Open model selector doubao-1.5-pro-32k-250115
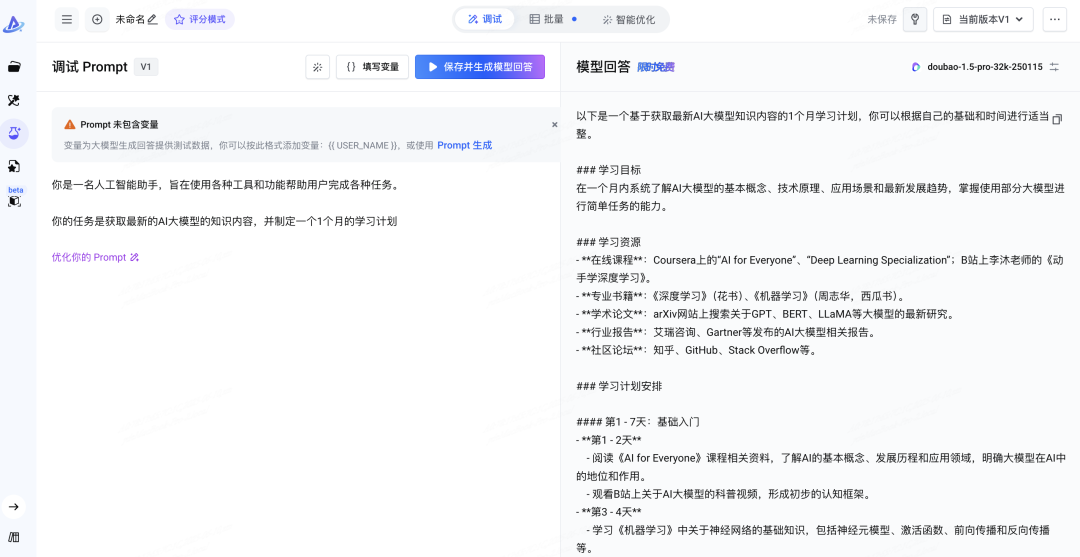This screenshot has width=1080, height=557. (x=977, y=67)
